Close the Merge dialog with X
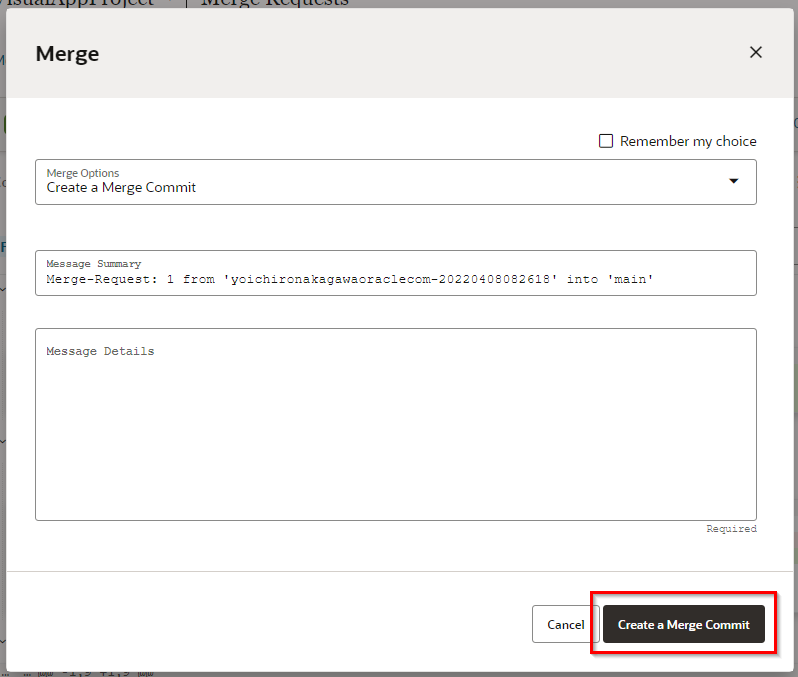 756,52
